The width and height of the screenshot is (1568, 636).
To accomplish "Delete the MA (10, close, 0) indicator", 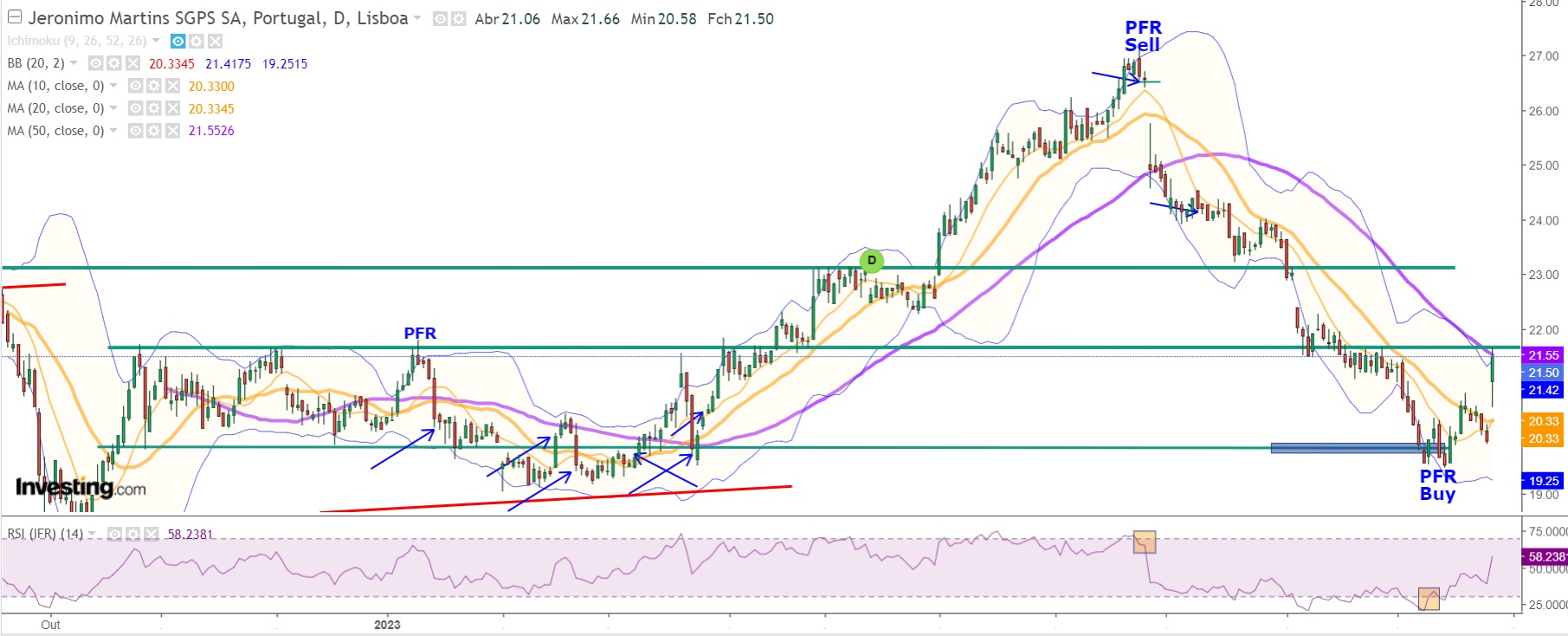I will coord(171,86).
